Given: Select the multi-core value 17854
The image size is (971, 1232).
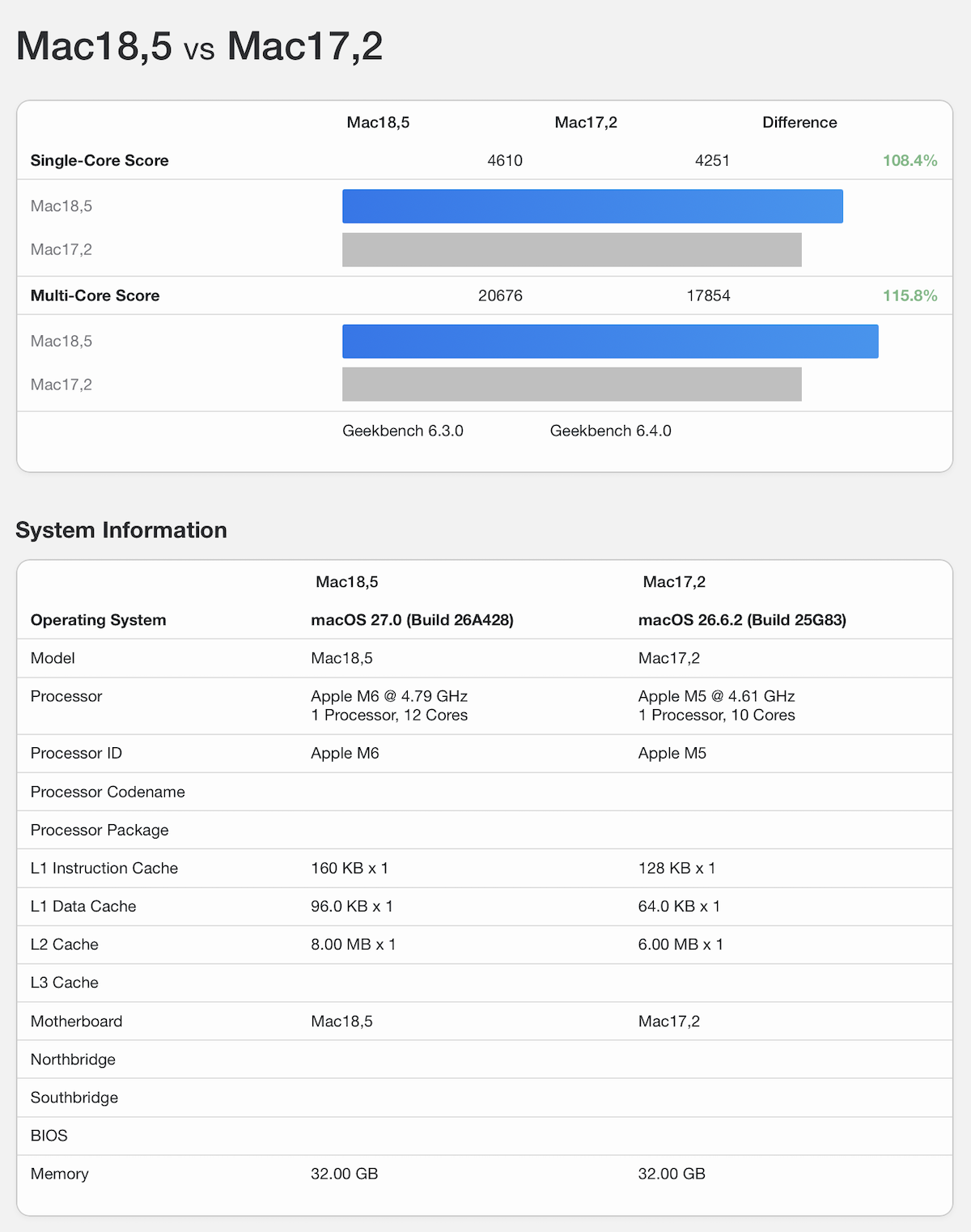Looking at the screenshot, I should pos(708,295).
